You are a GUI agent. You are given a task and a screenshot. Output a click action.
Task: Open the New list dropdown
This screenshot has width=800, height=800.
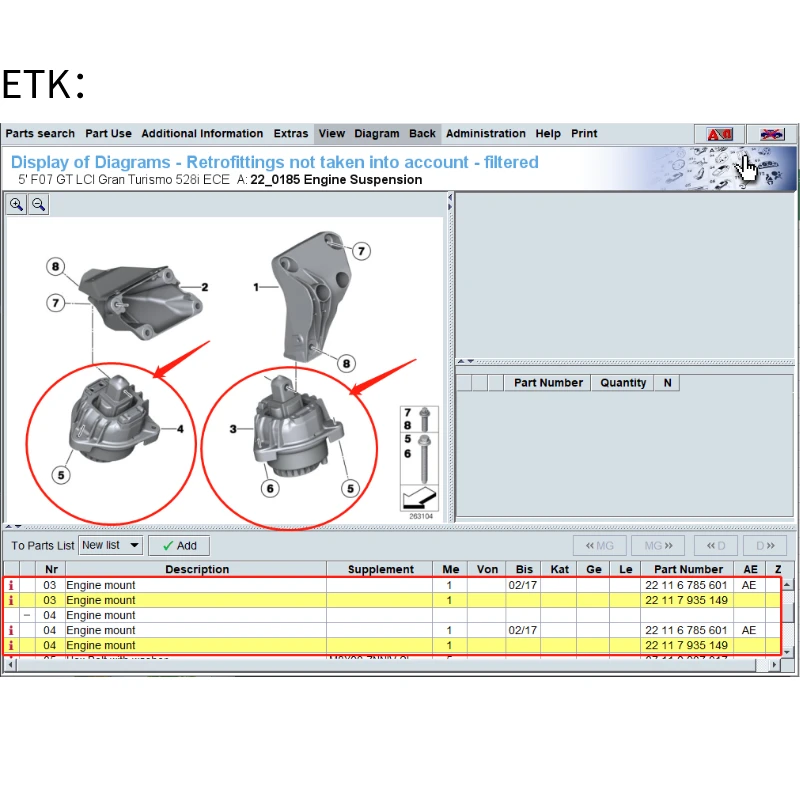point(110,545)
